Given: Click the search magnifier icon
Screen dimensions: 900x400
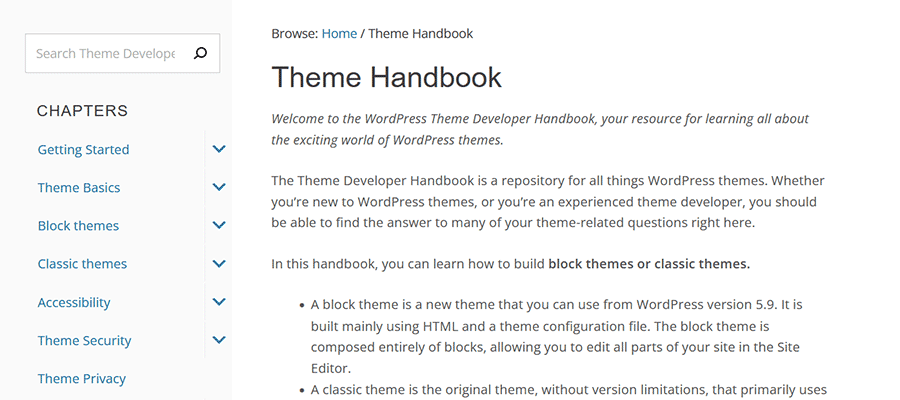Looking at the screenshot, I should pyautogui.click(x=200, y=54).
